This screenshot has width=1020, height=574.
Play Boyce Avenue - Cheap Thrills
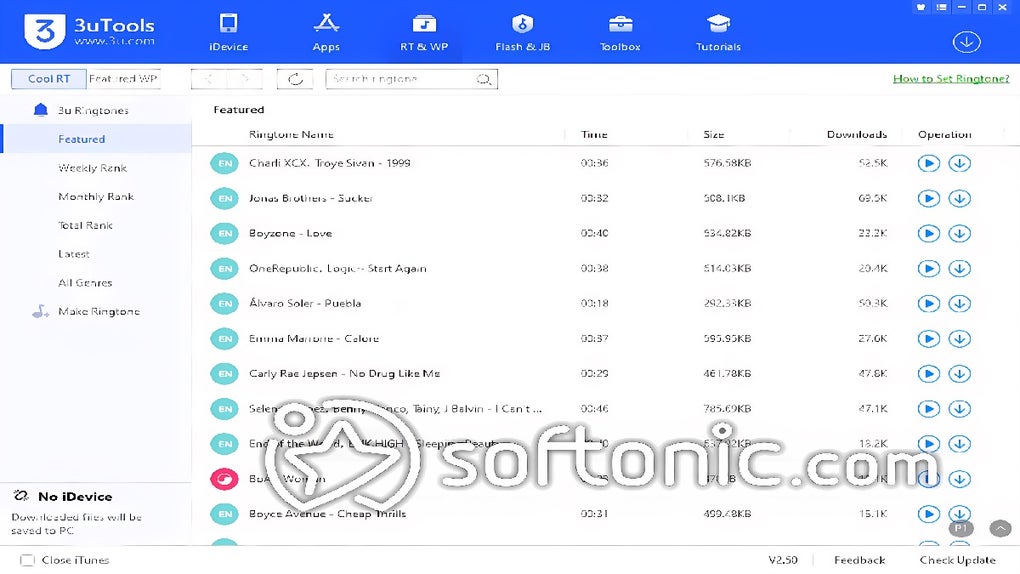(928, 514)
